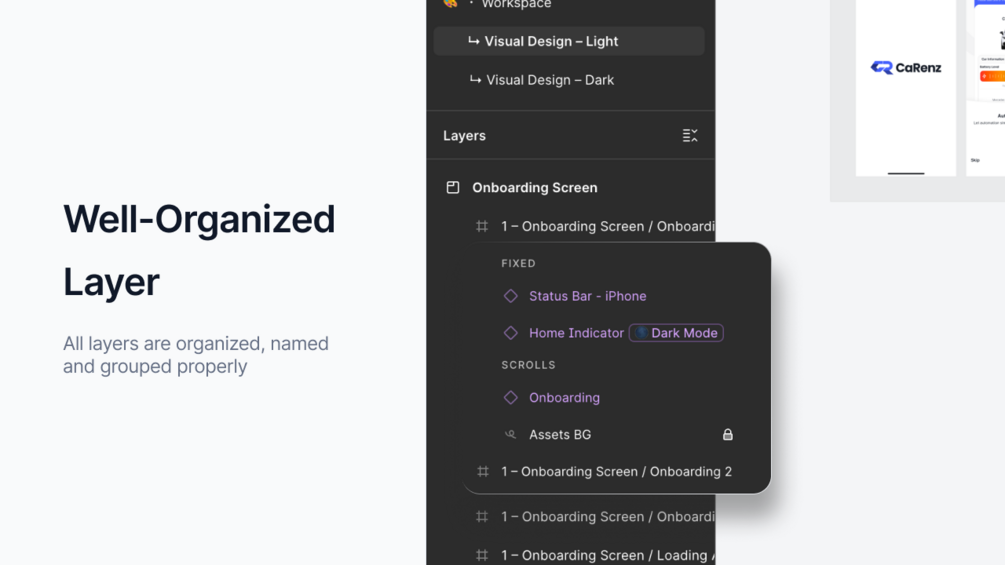Click the Dark Mode variable badge
Screen dimensions: 1005x565
click(676, 333)
